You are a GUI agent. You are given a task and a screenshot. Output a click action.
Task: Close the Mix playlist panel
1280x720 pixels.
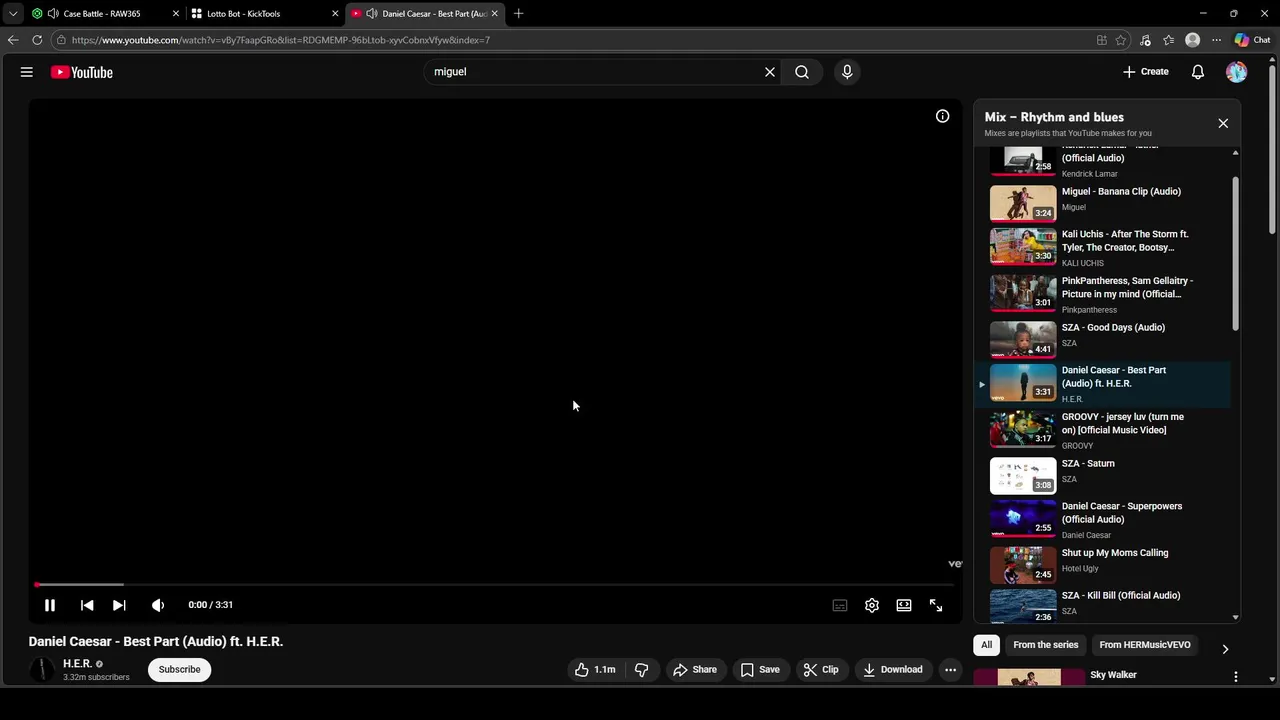(1223, 123)
